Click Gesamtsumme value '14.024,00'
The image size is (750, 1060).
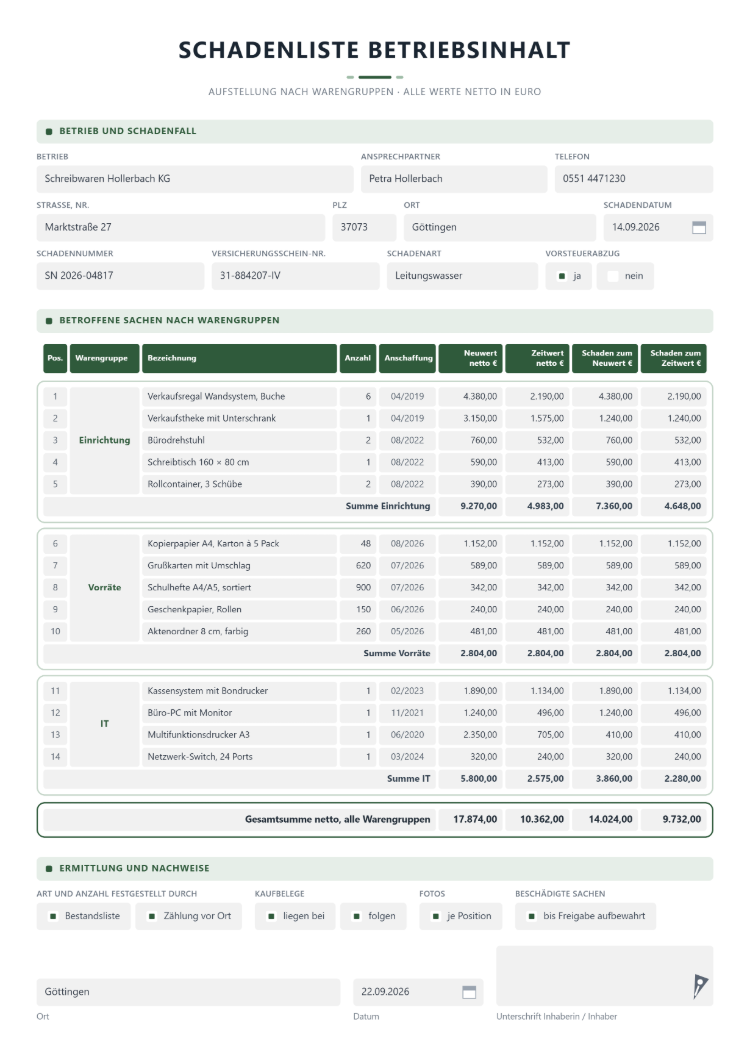605,819
